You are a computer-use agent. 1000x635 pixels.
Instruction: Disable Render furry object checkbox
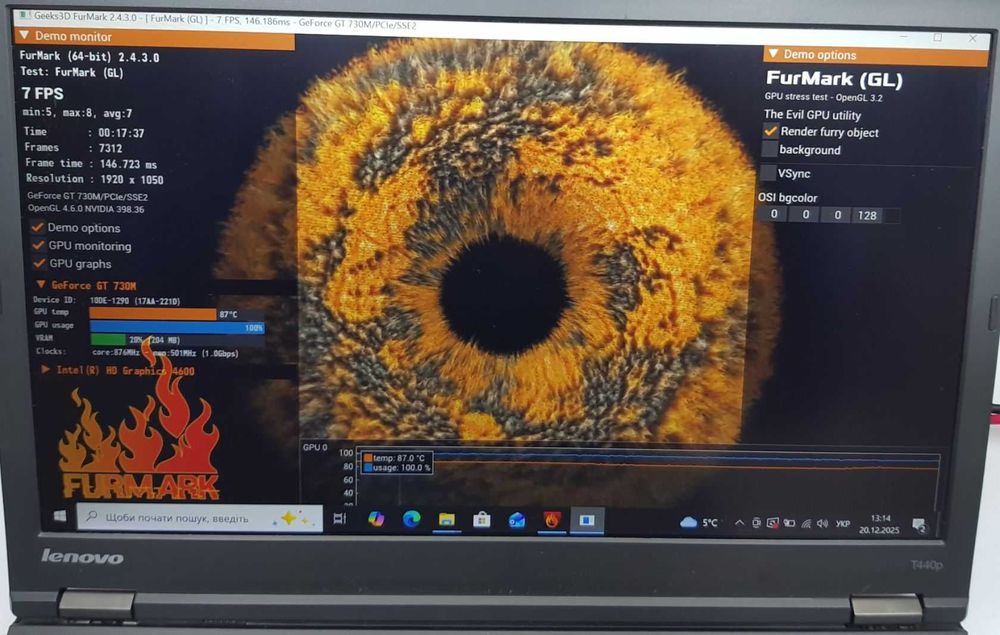click(x=770, y=131)
